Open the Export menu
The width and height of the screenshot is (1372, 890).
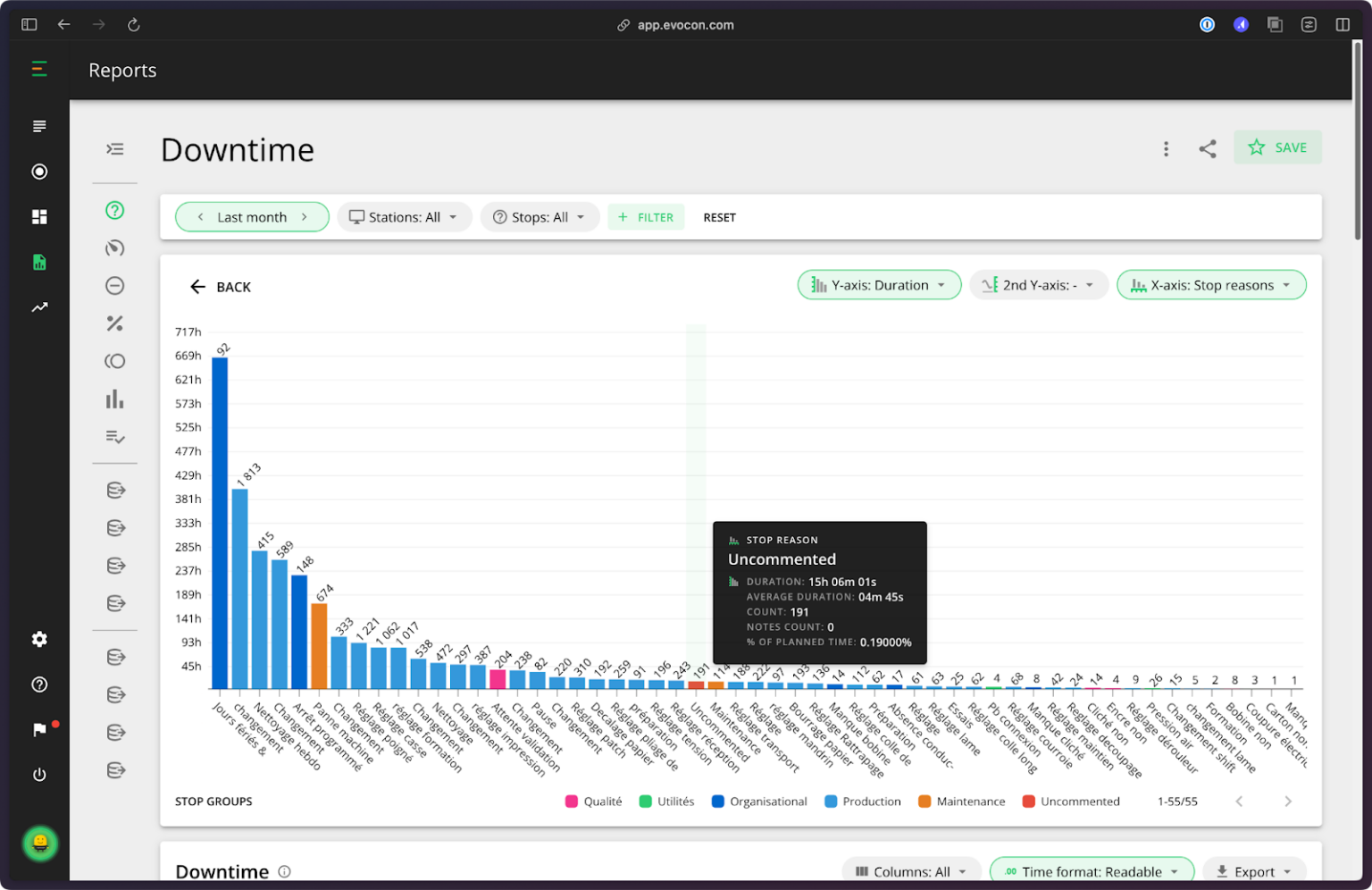point(1254,871)
